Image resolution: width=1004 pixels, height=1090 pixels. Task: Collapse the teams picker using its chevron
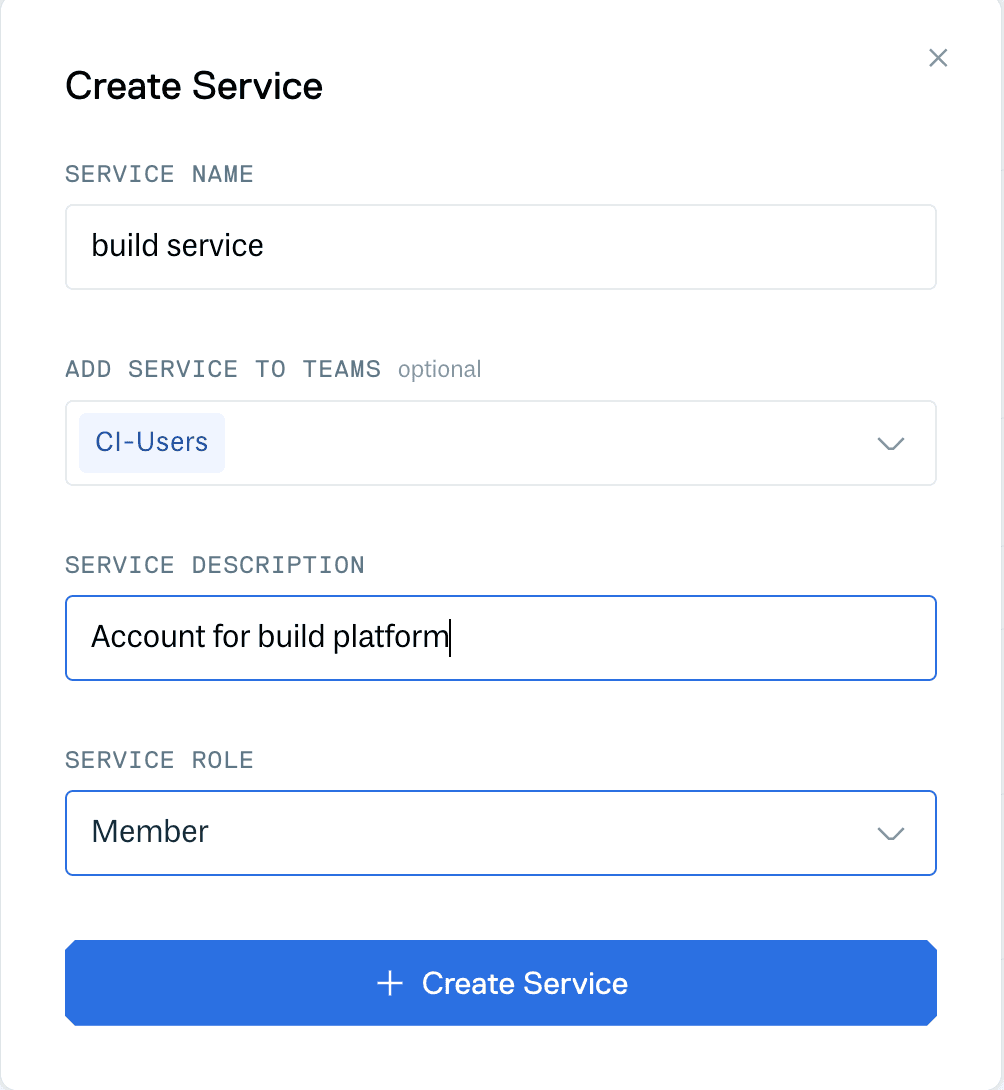(x=889, y=443)
